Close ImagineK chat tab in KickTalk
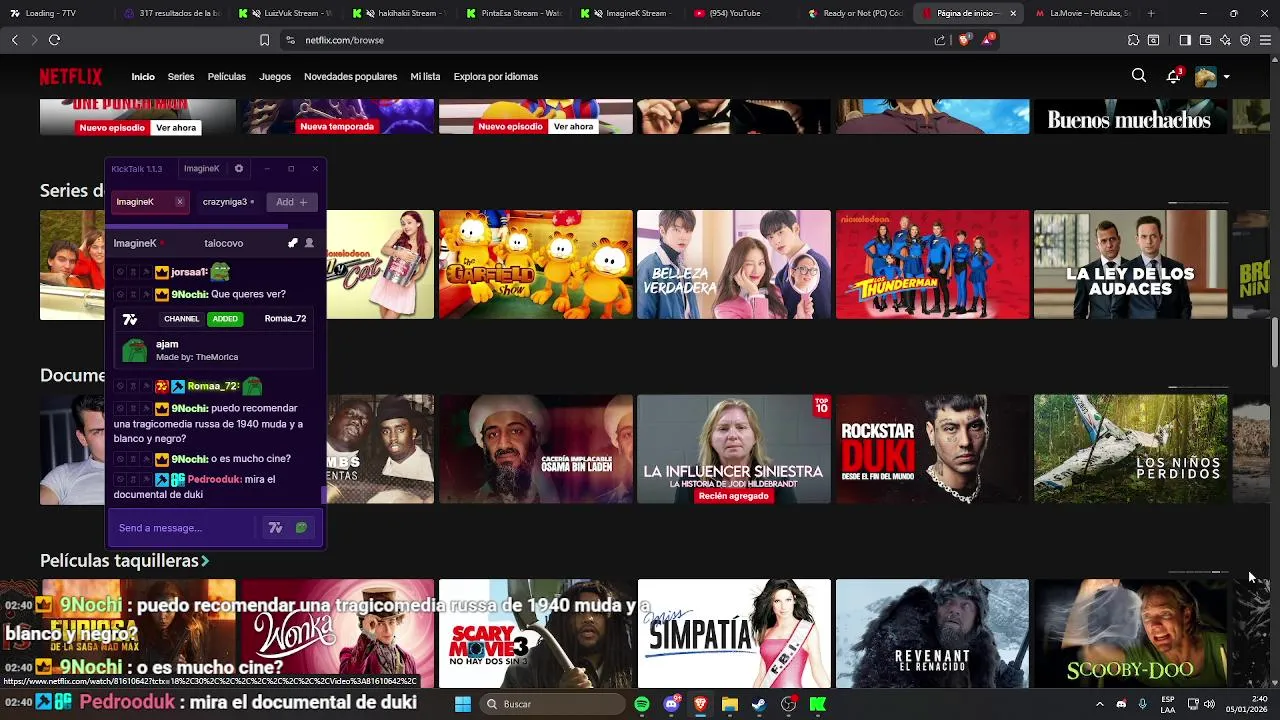1280x720 pixels. tap(179, 202)
